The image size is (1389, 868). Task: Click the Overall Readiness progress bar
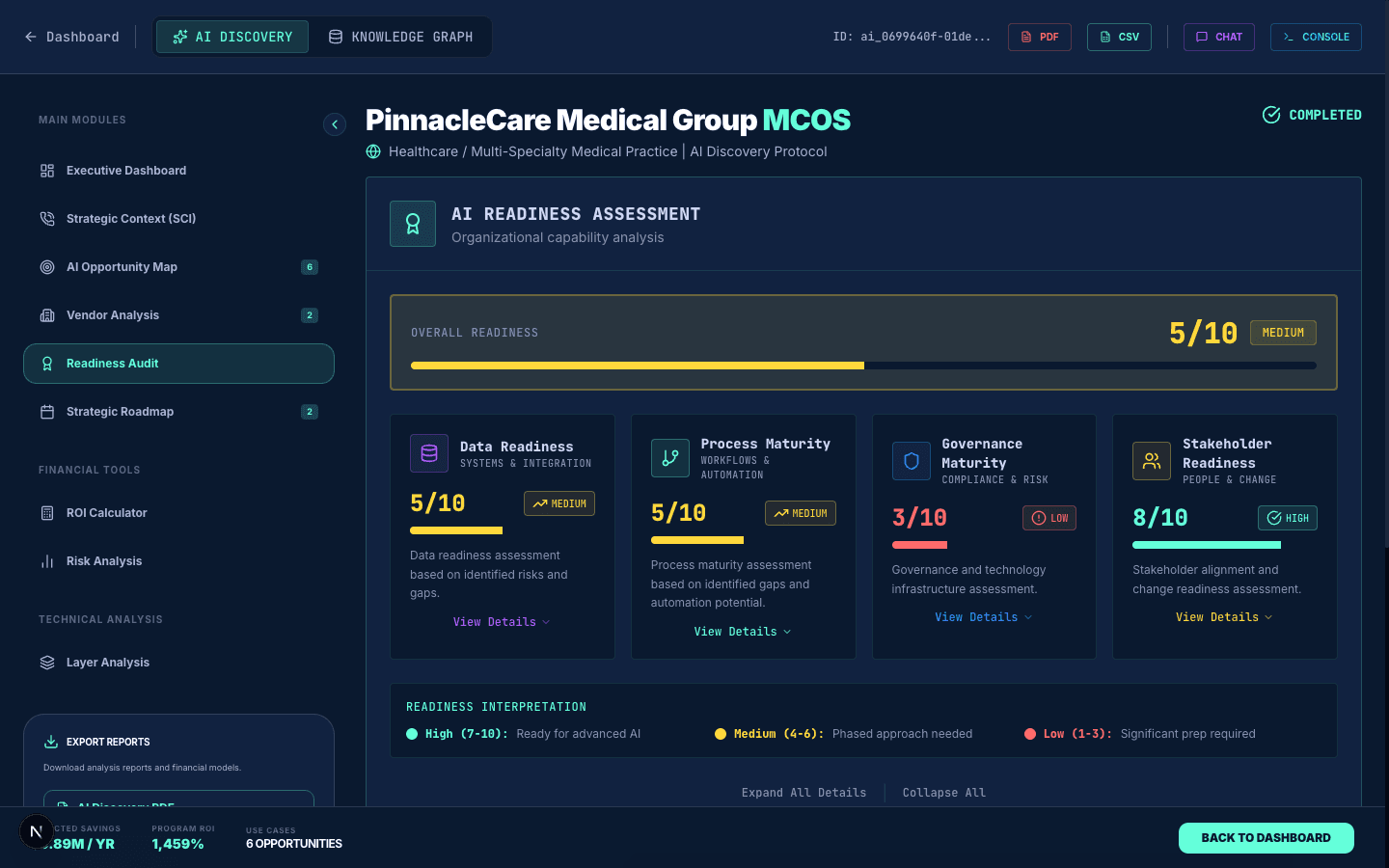coord(863,366)
